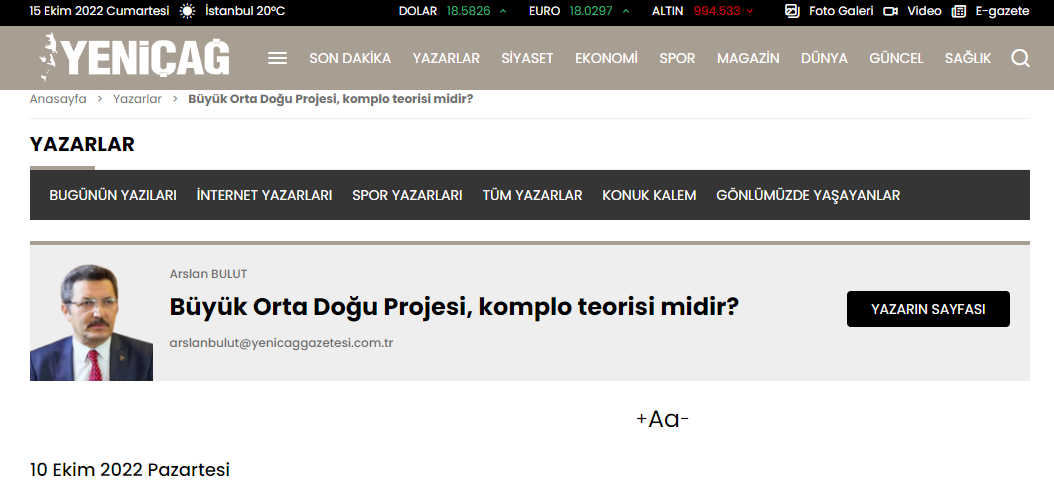Click the E-gazete newspaper icon

(959, 11)
